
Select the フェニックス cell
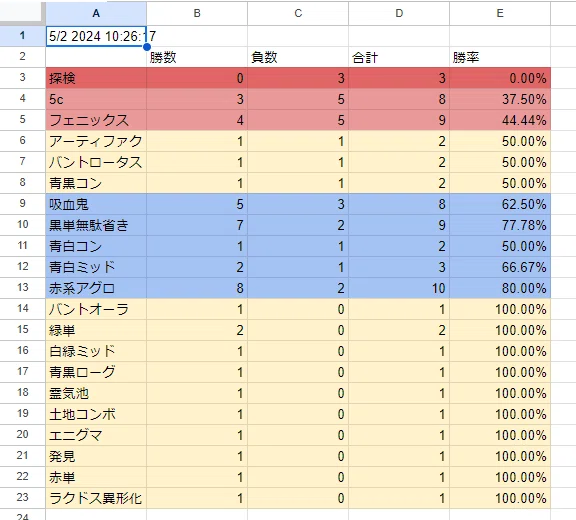96,120
